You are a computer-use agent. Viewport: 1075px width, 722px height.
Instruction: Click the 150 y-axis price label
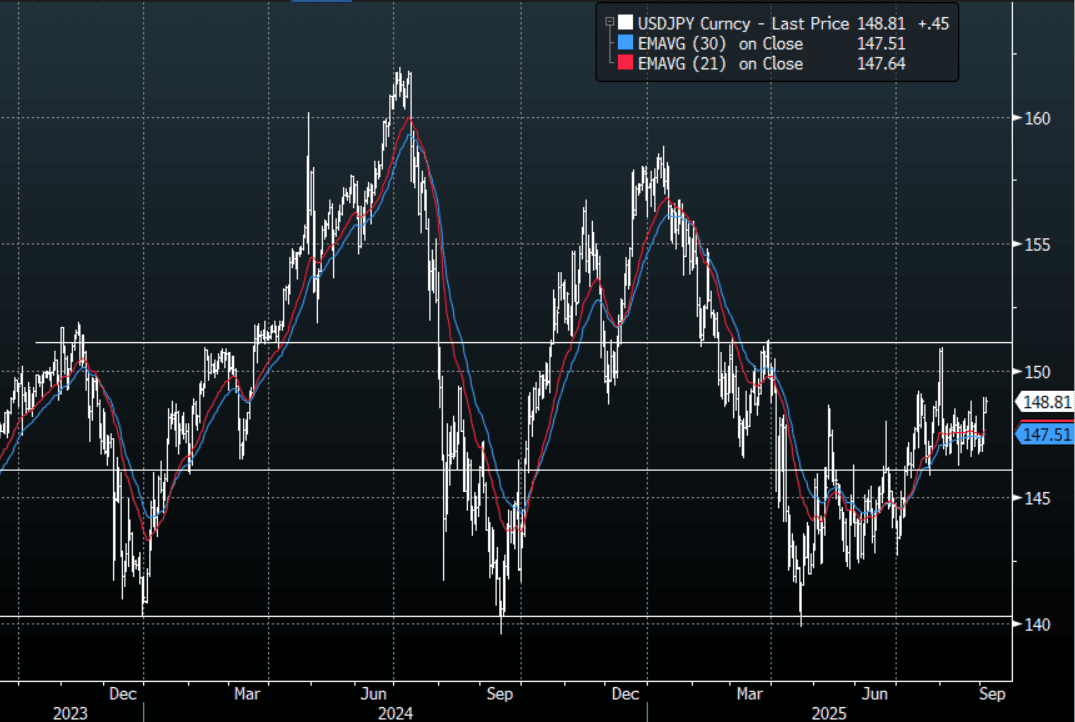click(x=1037, y=372)
